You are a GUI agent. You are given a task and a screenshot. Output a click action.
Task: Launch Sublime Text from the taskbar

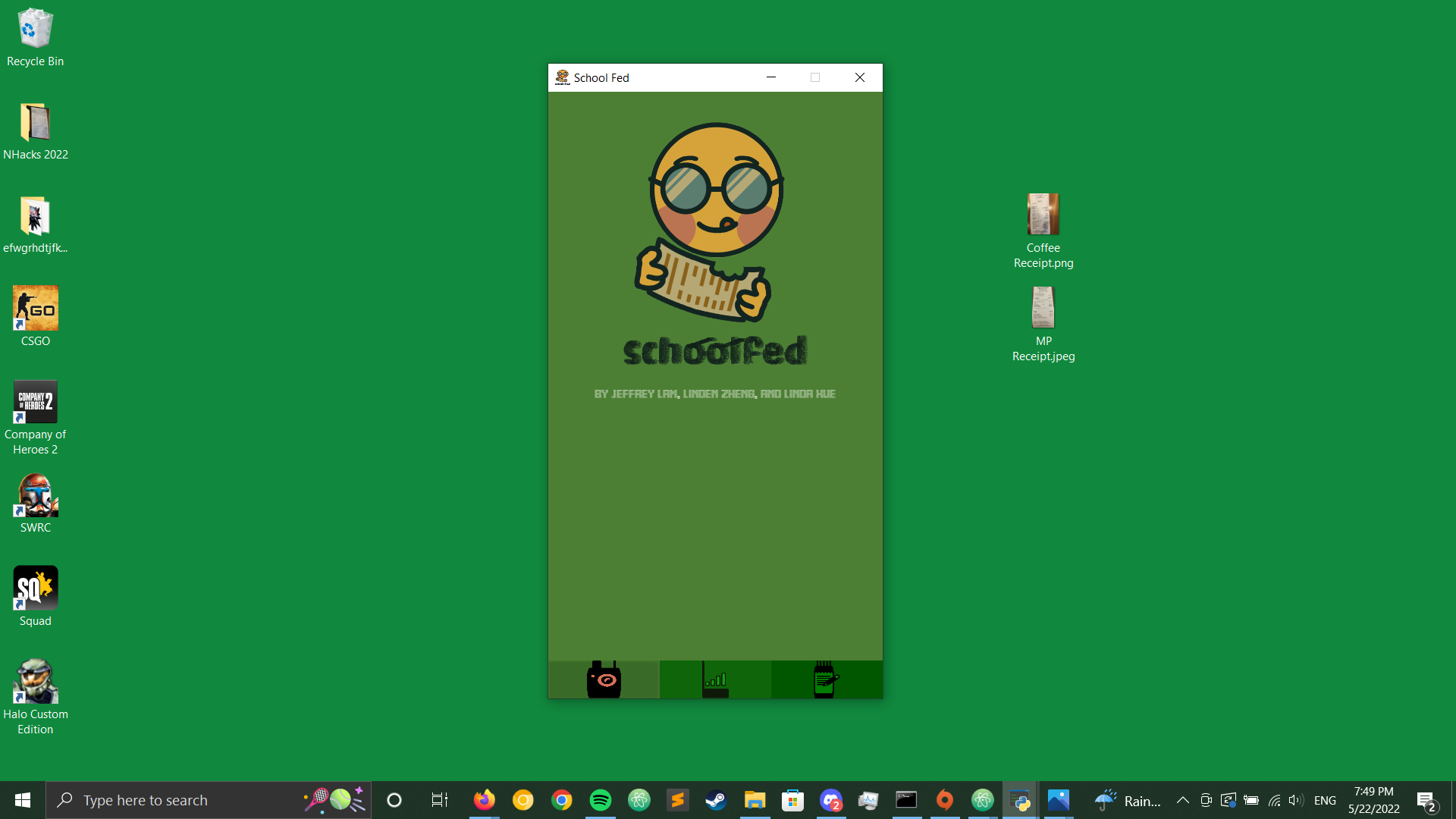coord(677,800)
